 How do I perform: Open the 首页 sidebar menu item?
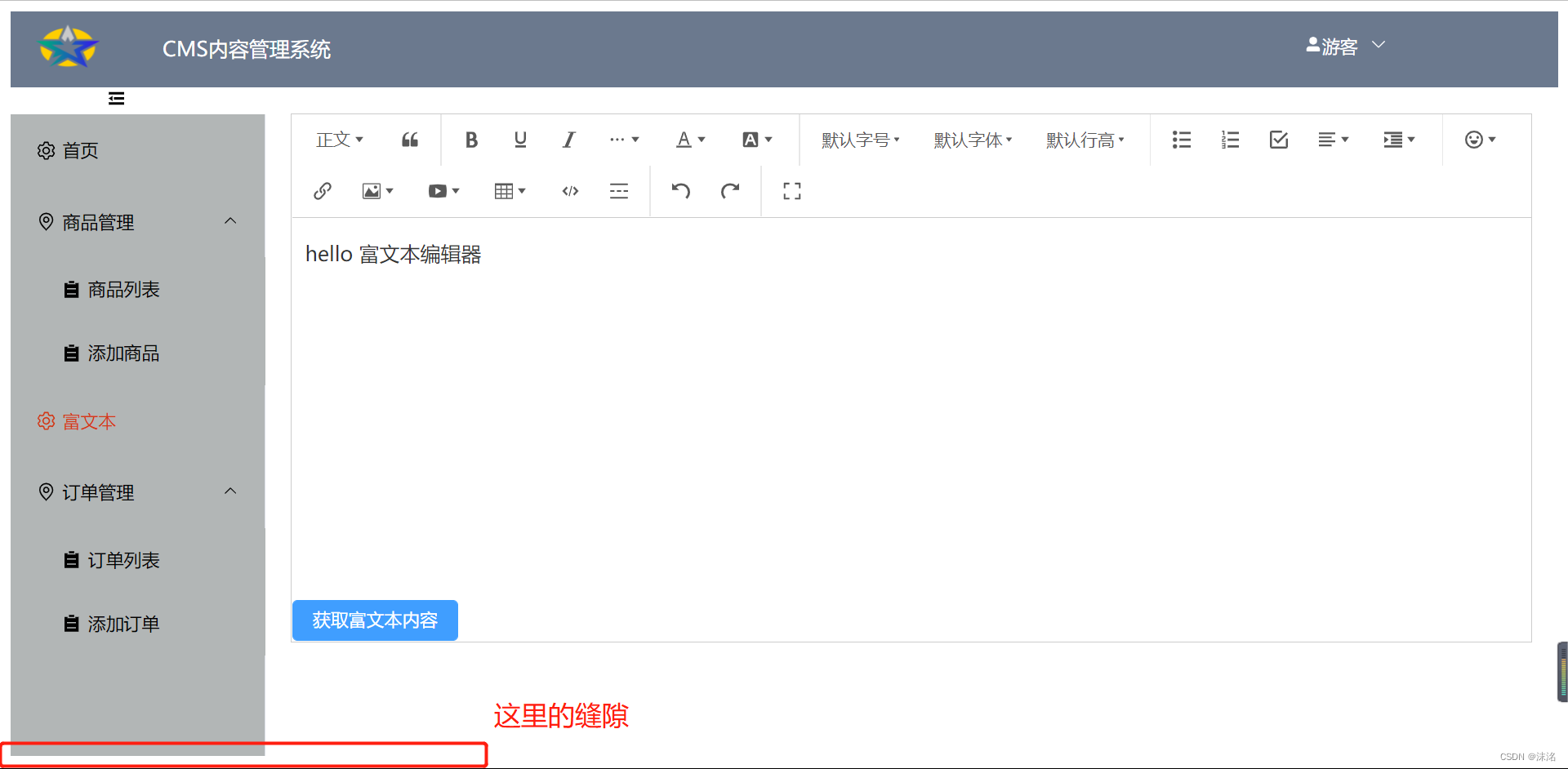click(x=80, y=150)
